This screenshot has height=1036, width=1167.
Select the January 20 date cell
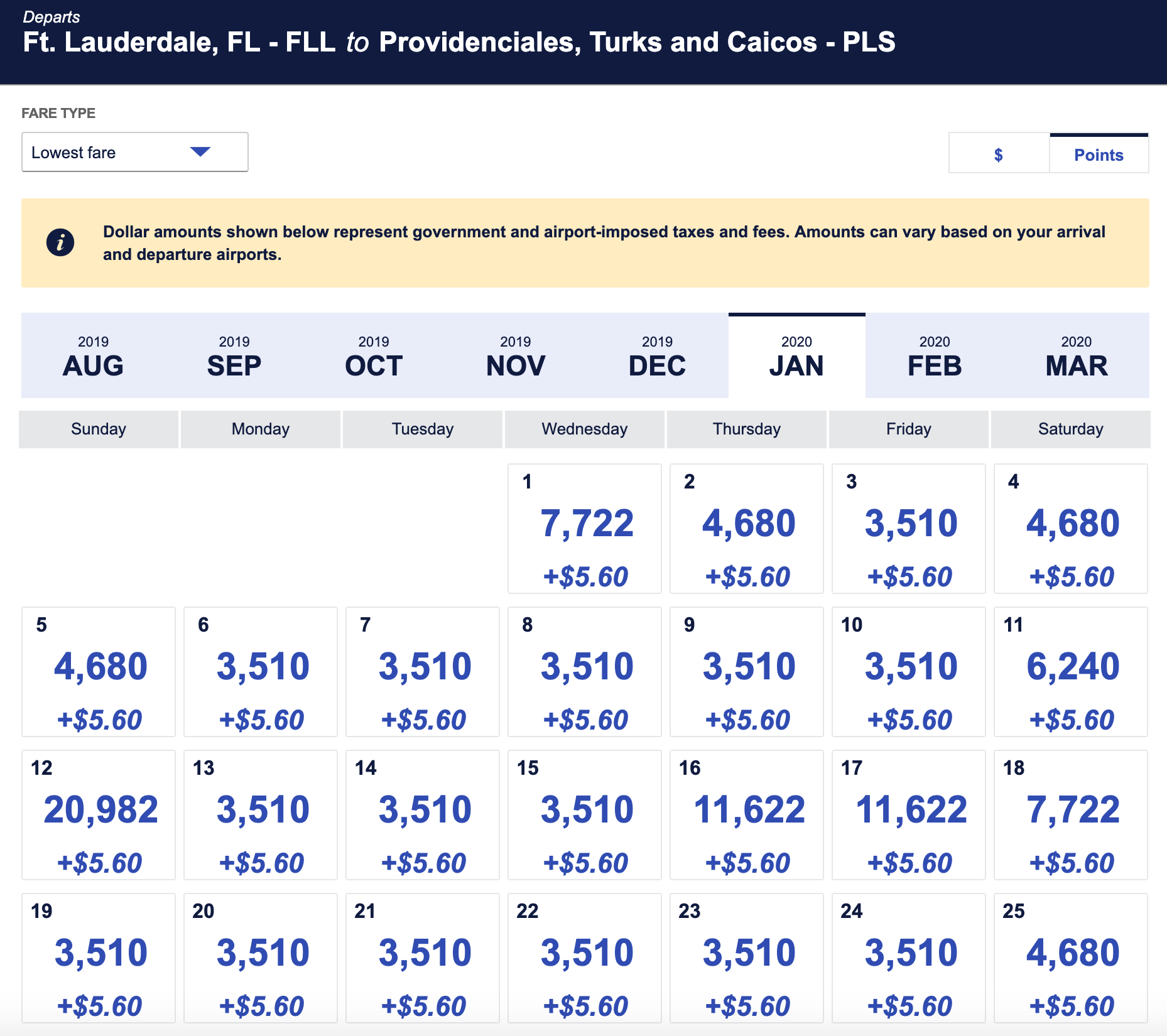261,958
